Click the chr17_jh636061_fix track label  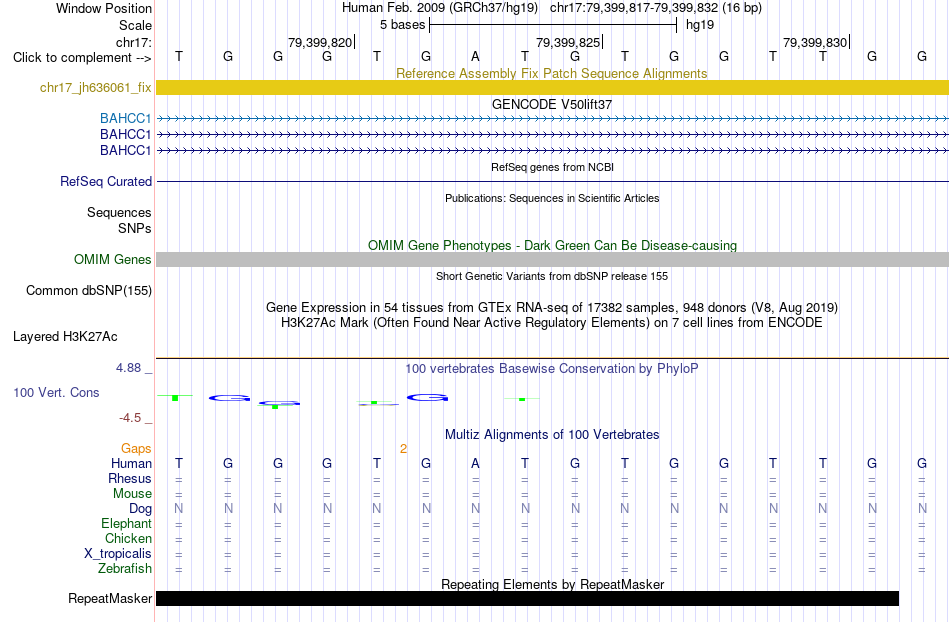(95, 88)
